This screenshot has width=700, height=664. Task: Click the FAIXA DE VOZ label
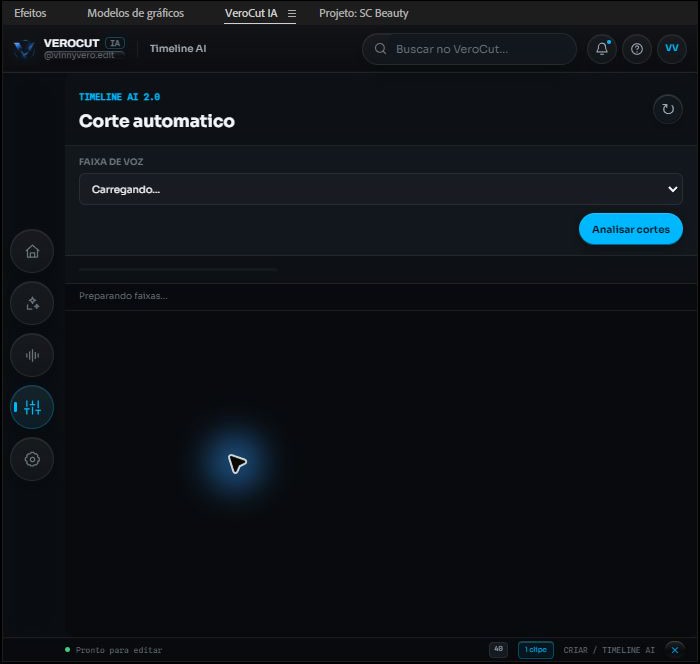(x=111, y=162)
